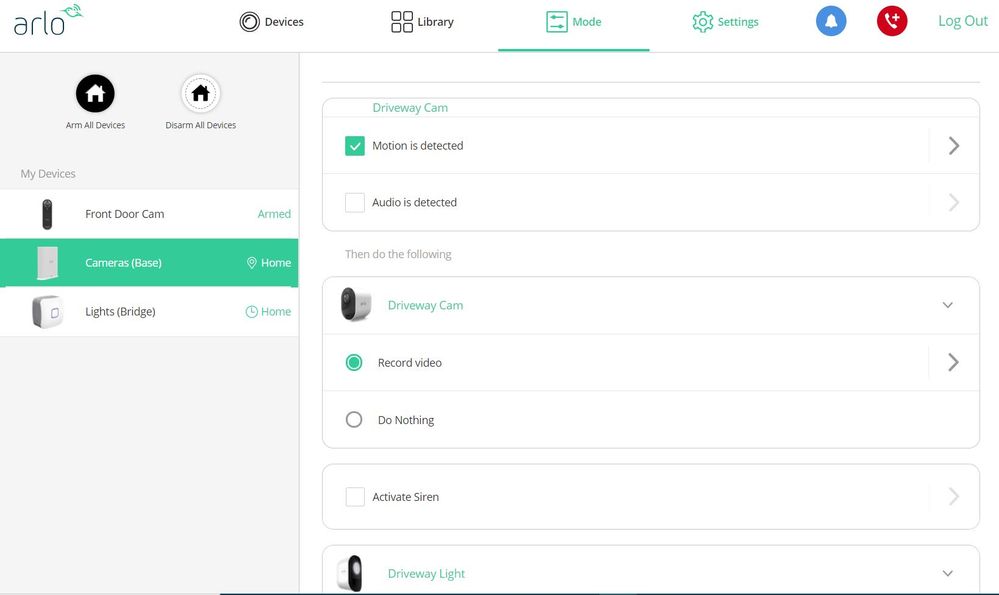Click the Do Nothing label
Viewport: 999px width, 595px height.
[406, 420]
